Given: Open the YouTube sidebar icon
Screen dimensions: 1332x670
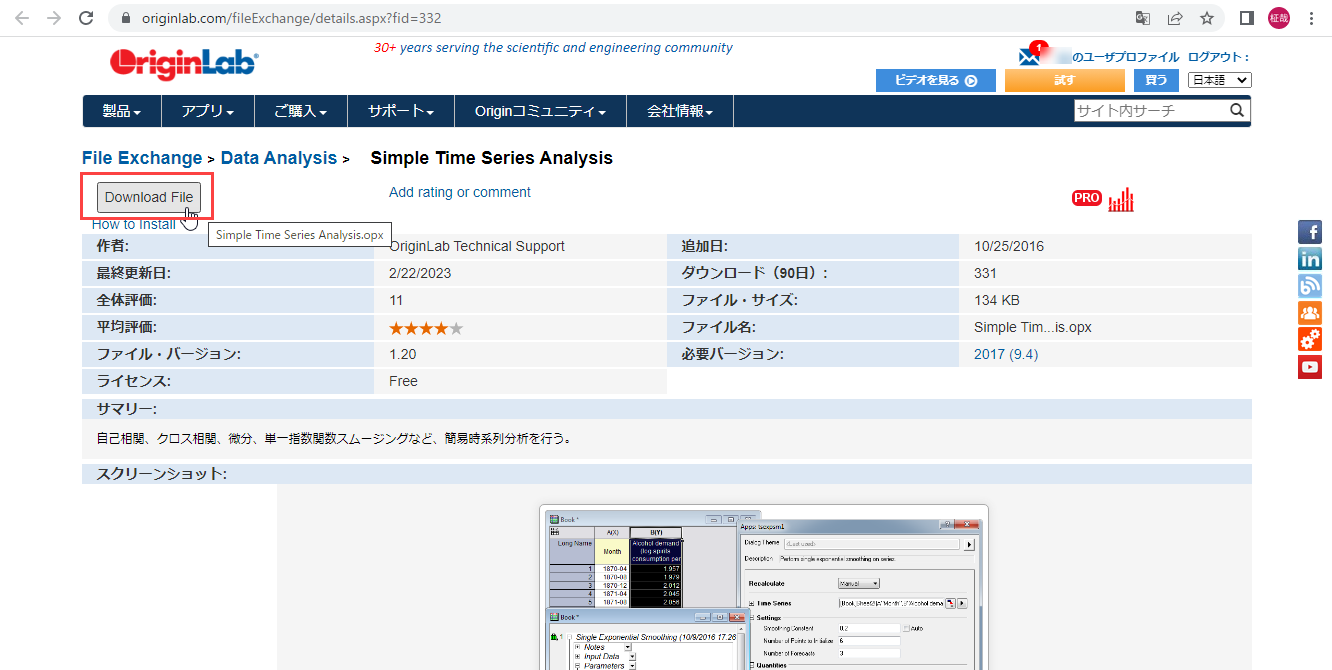Looking at the screenshot, I should pos(1310,367).
